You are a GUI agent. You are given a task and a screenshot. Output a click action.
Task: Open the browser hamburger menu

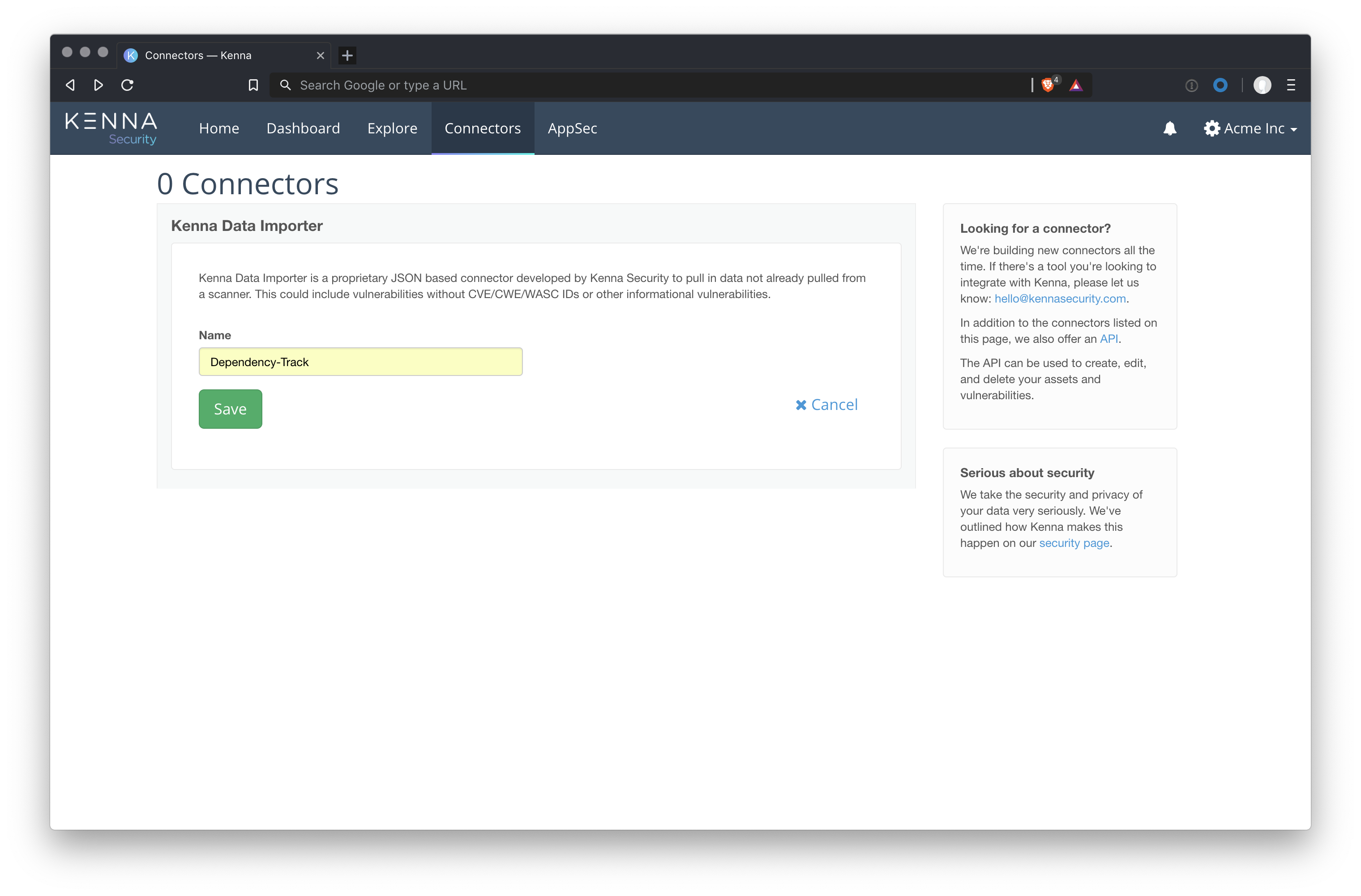(x=1291, y=85)
